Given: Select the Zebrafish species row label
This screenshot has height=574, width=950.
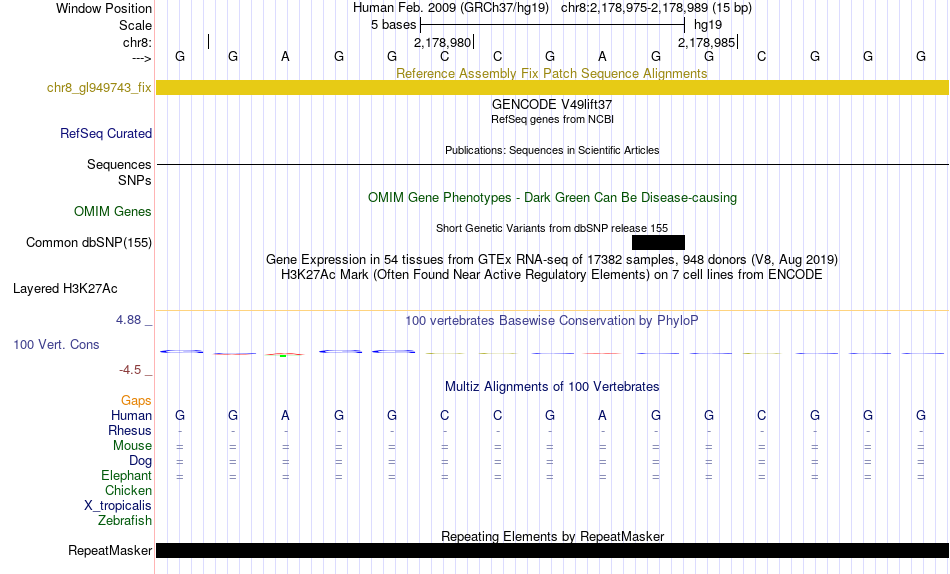Looking at the screenshot, I should click(125, 520).
